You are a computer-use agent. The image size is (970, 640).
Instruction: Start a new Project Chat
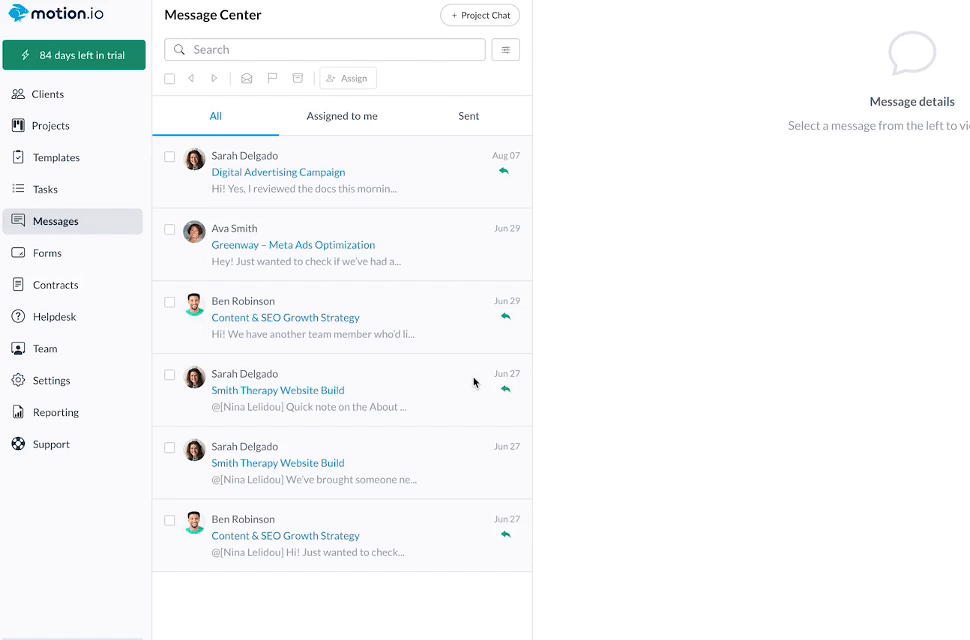click(x=480, y=15)
